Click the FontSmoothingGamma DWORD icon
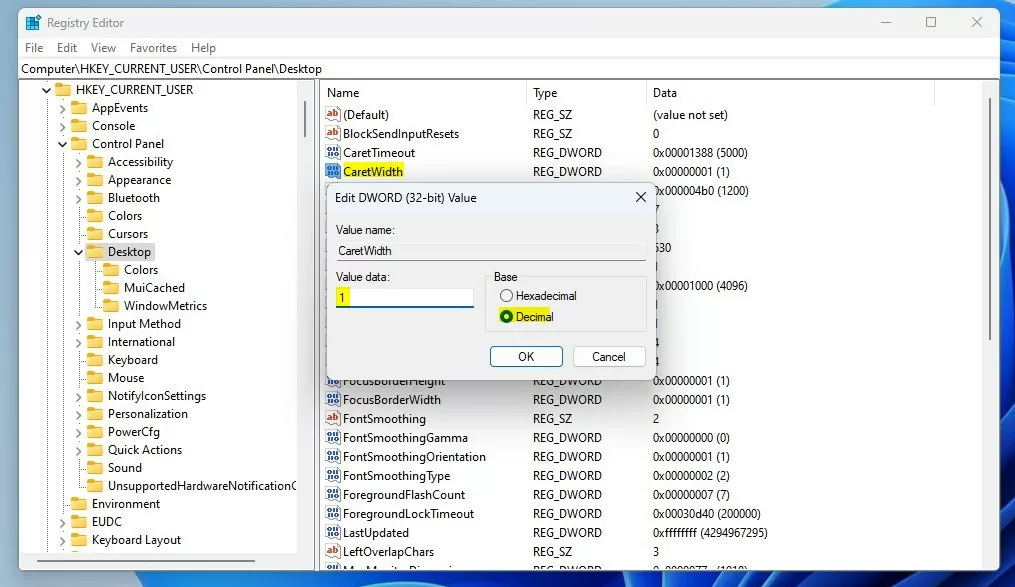Image resolution: width=1015 pixels, height=587 pixels. [333, 437]
